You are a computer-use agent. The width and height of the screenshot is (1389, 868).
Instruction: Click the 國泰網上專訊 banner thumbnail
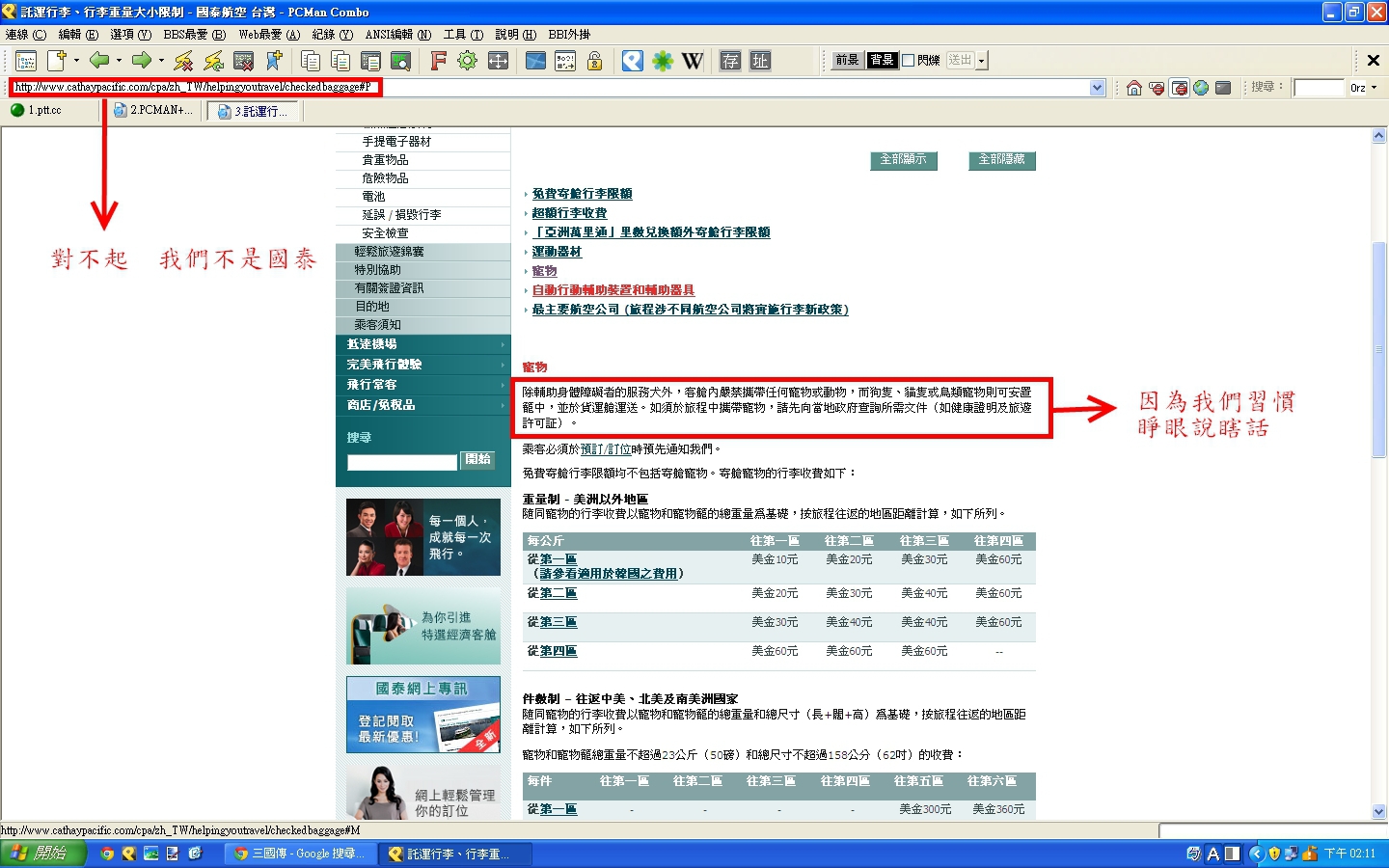pos(423,715)
